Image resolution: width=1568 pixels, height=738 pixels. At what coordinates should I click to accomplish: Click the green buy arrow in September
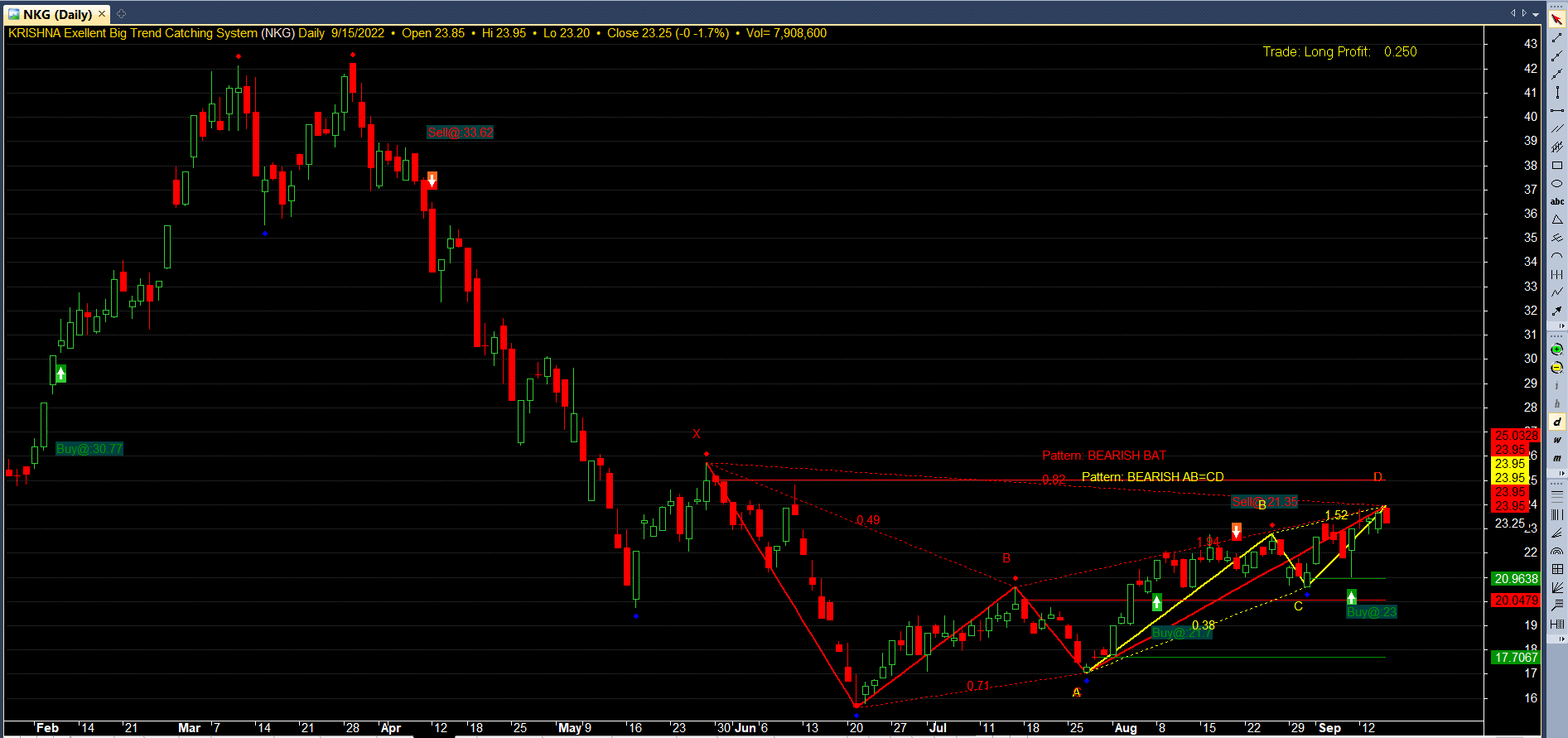click(1352, 597)
